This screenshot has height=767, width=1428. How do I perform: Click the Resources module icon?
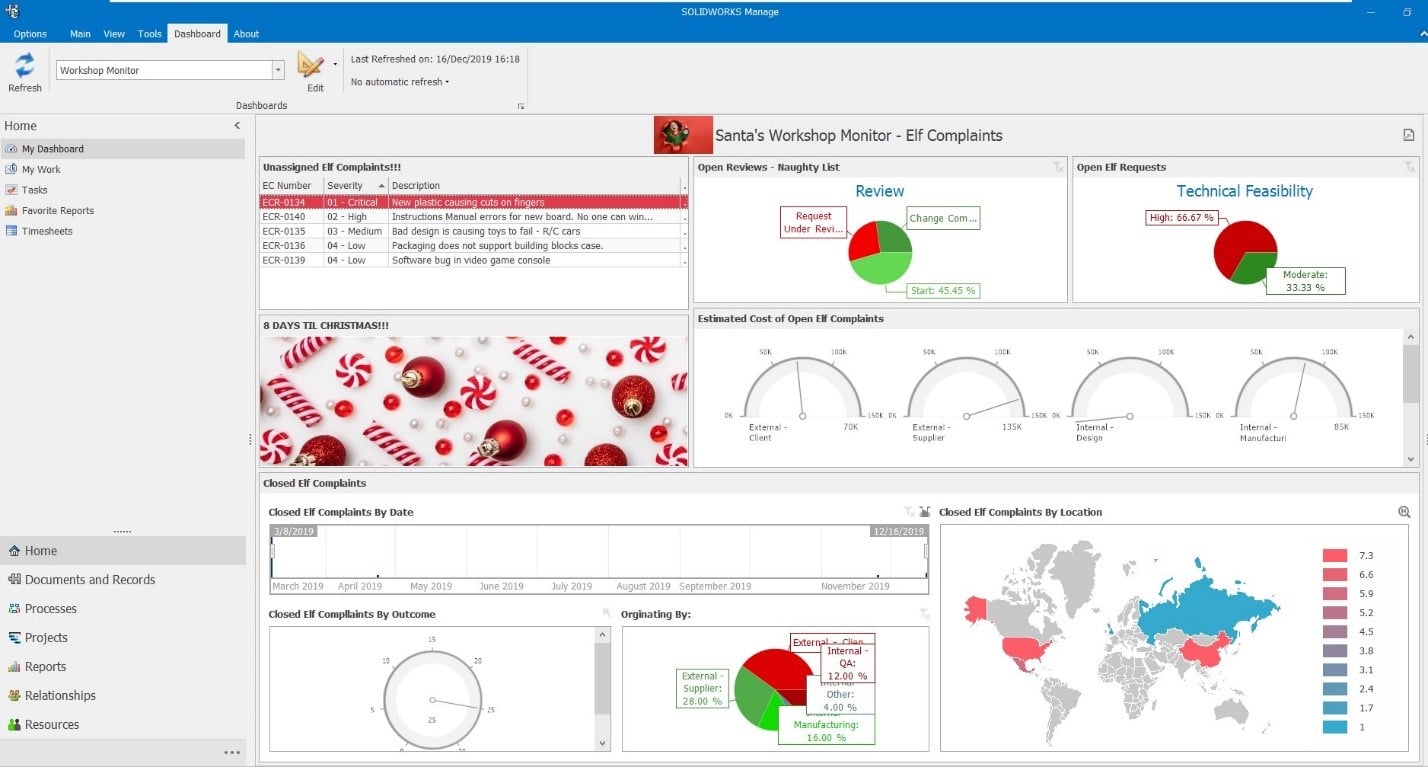[x=14, y=724]
